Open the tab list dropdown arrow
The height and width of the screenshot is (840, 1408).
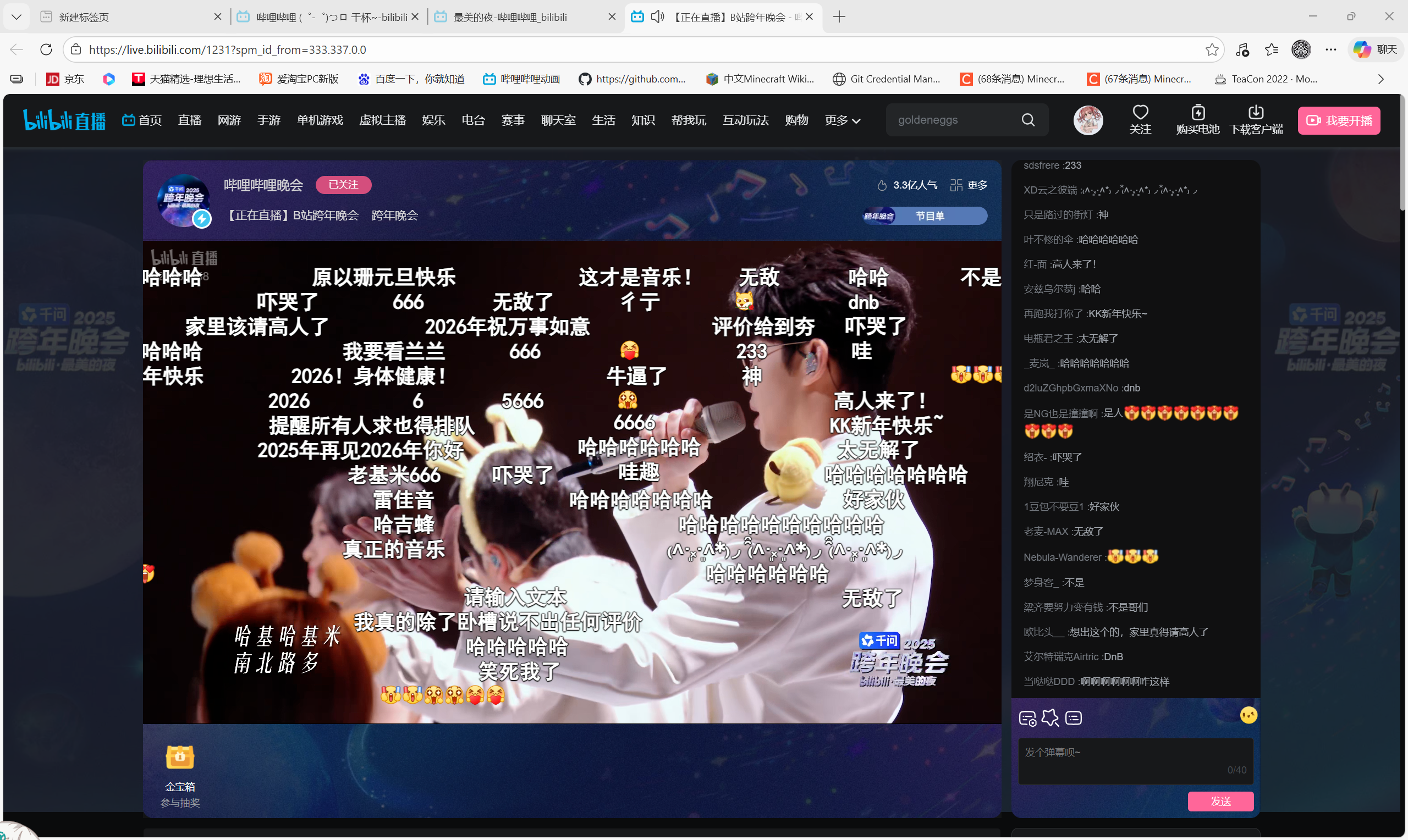[16, 16]
